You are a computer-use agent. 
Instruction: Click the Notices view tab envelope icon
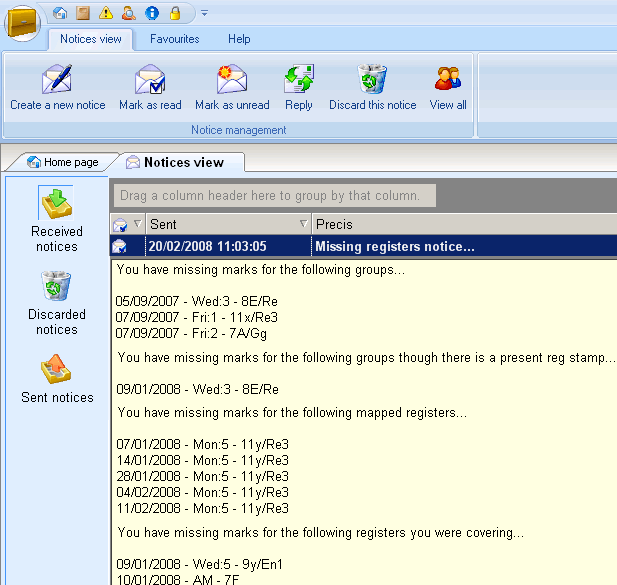(x=133, y=162)
